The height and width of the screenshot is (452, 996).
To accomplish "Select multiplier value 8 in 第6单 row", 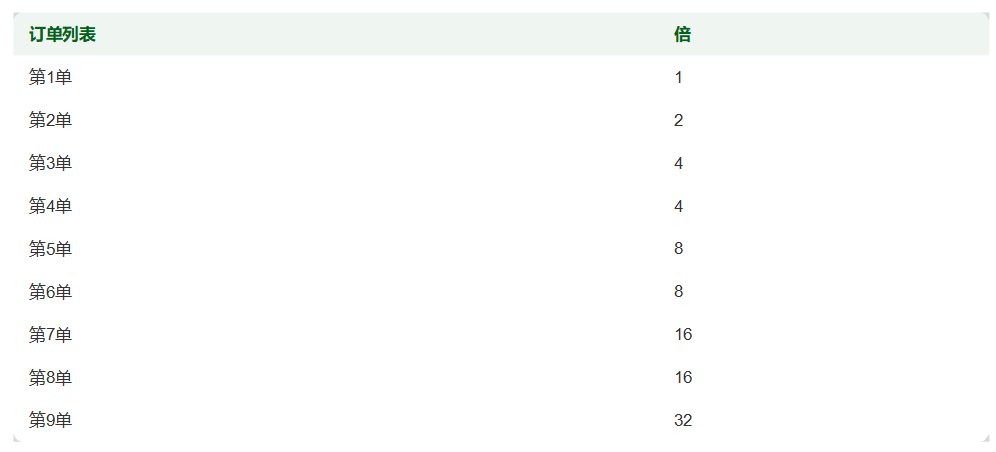I will coord(678,292).
